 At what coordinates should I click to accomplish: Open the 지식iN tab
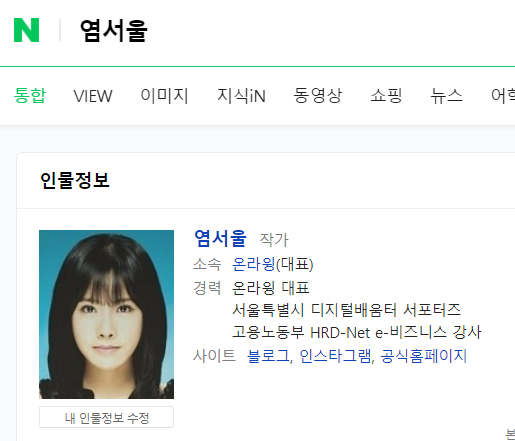point(241,96)
